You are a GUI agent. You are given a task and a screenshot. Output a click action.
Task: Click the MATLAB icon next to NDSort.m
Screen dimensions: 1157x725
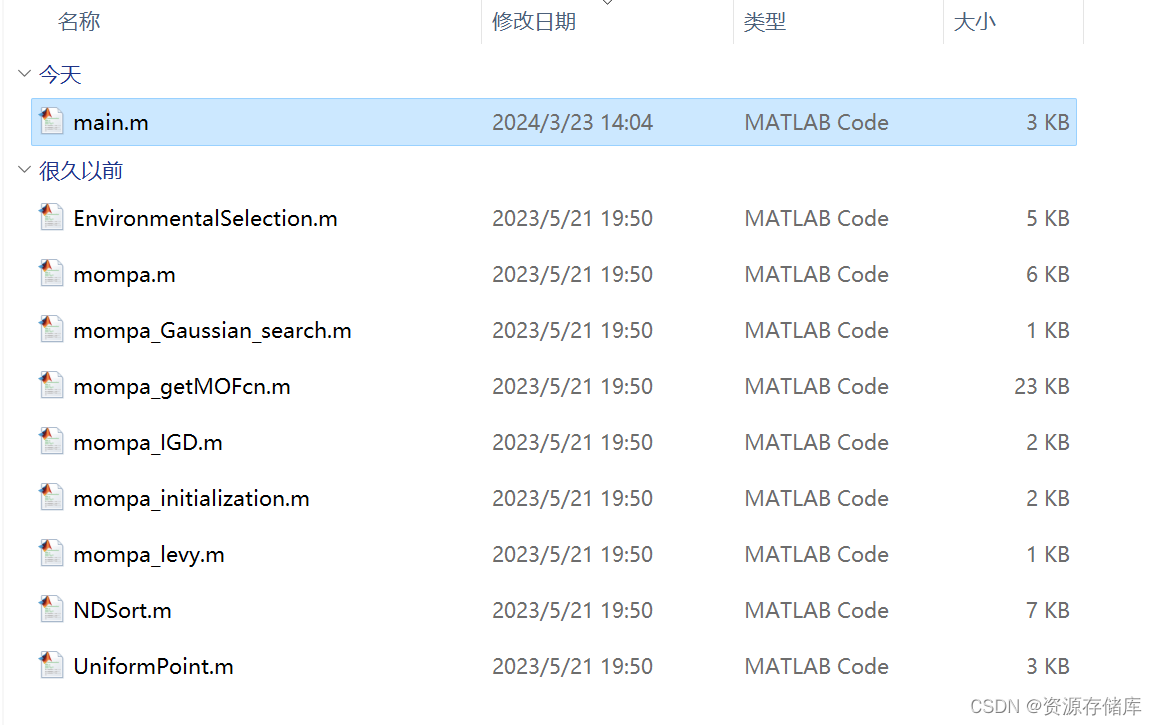tap(51, 610)
